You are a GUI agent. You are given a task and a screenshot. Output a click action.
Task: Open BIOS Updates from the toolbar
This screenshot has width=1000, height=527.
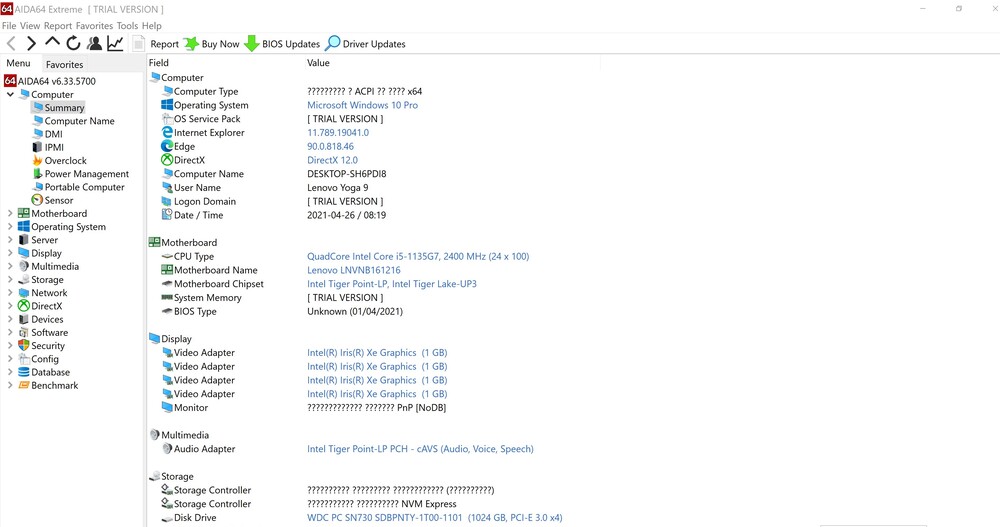pyautogui.click(x=282, y=44)
